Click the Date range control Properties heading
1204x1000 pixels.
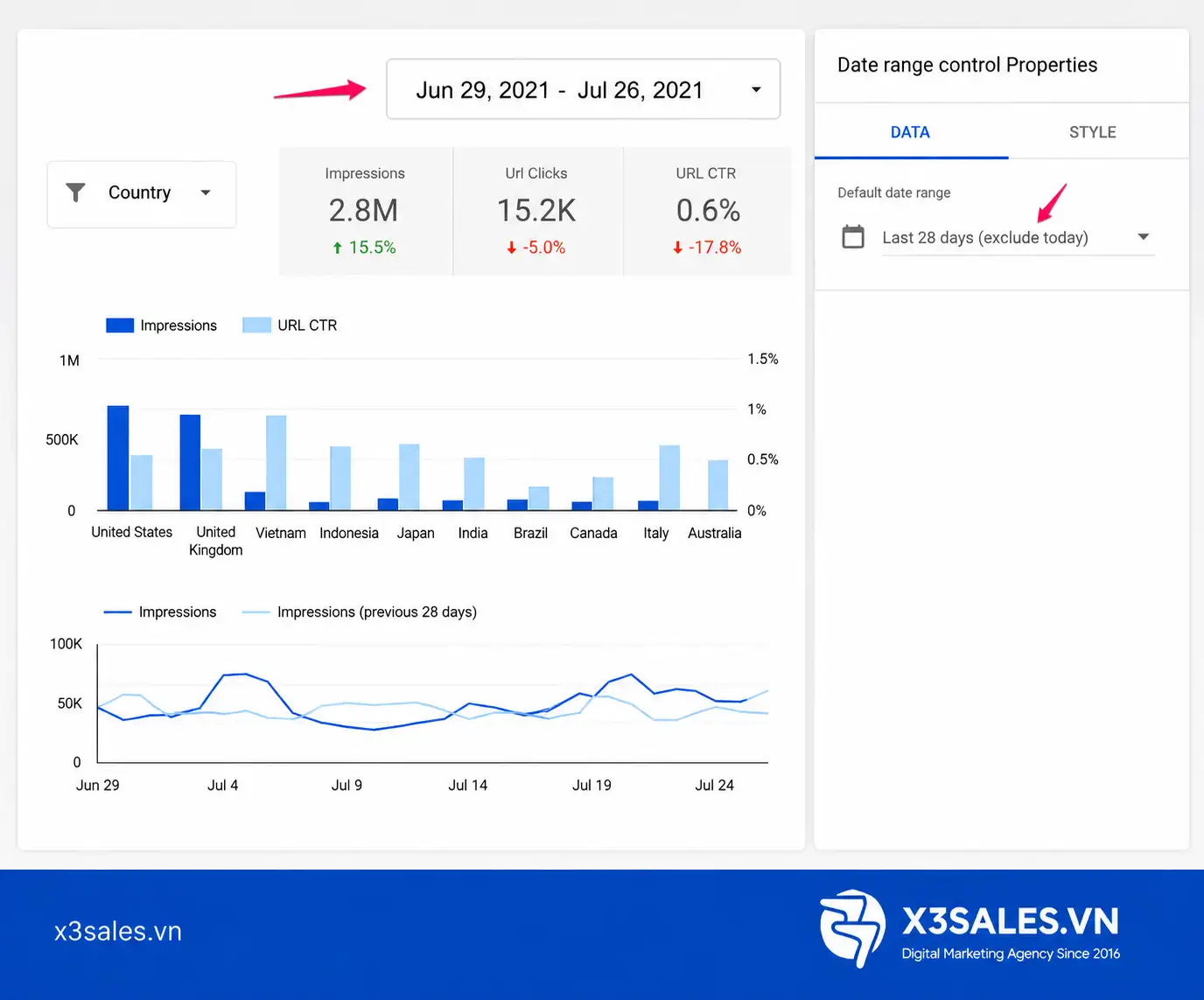(967, 65)
